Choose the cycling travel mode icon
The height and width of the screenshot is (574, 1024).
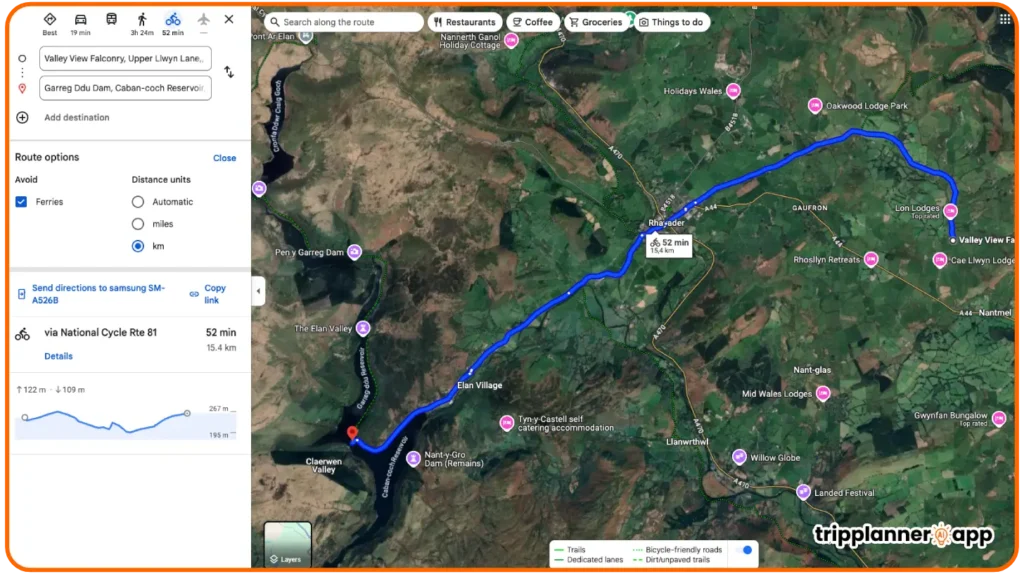click(x=172, y=20)
